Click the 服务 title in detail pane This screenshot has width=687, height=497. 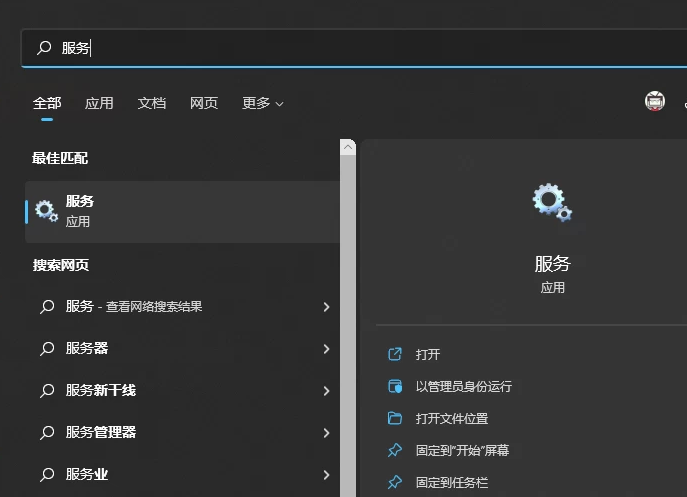click(552, 264)
